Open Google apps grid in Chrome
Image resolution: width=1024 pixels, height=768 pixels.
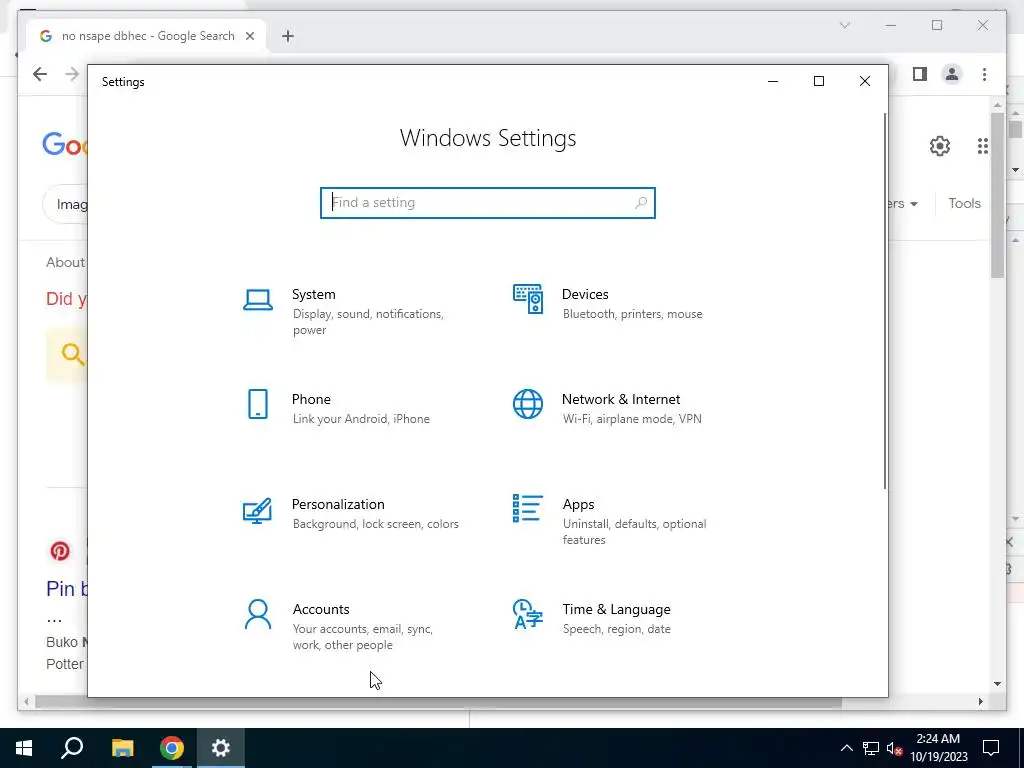982,146
